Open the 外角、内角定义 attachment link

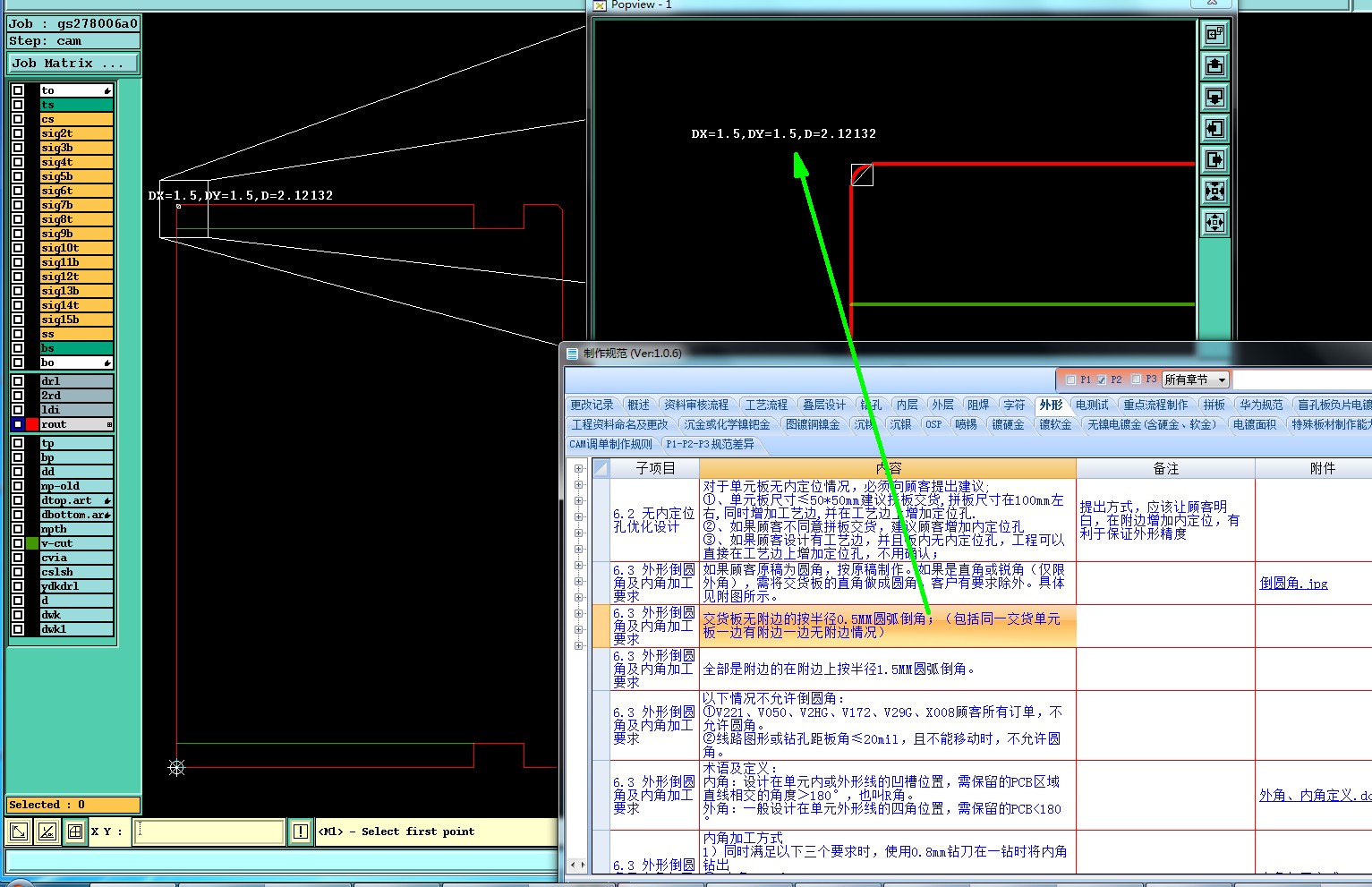tap(1315, 795)
